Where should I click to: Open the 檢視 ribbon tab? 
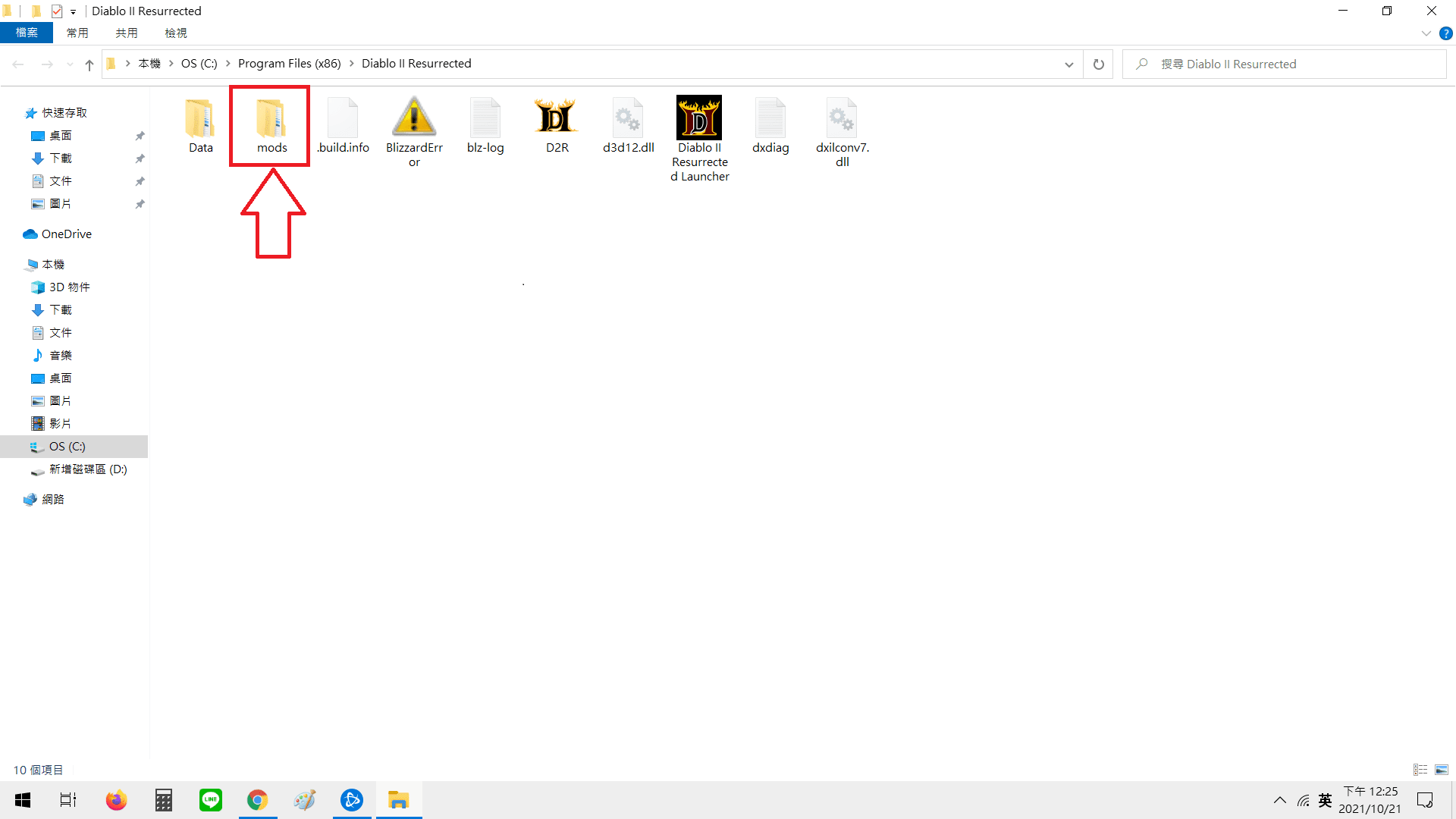click(176, 33)
